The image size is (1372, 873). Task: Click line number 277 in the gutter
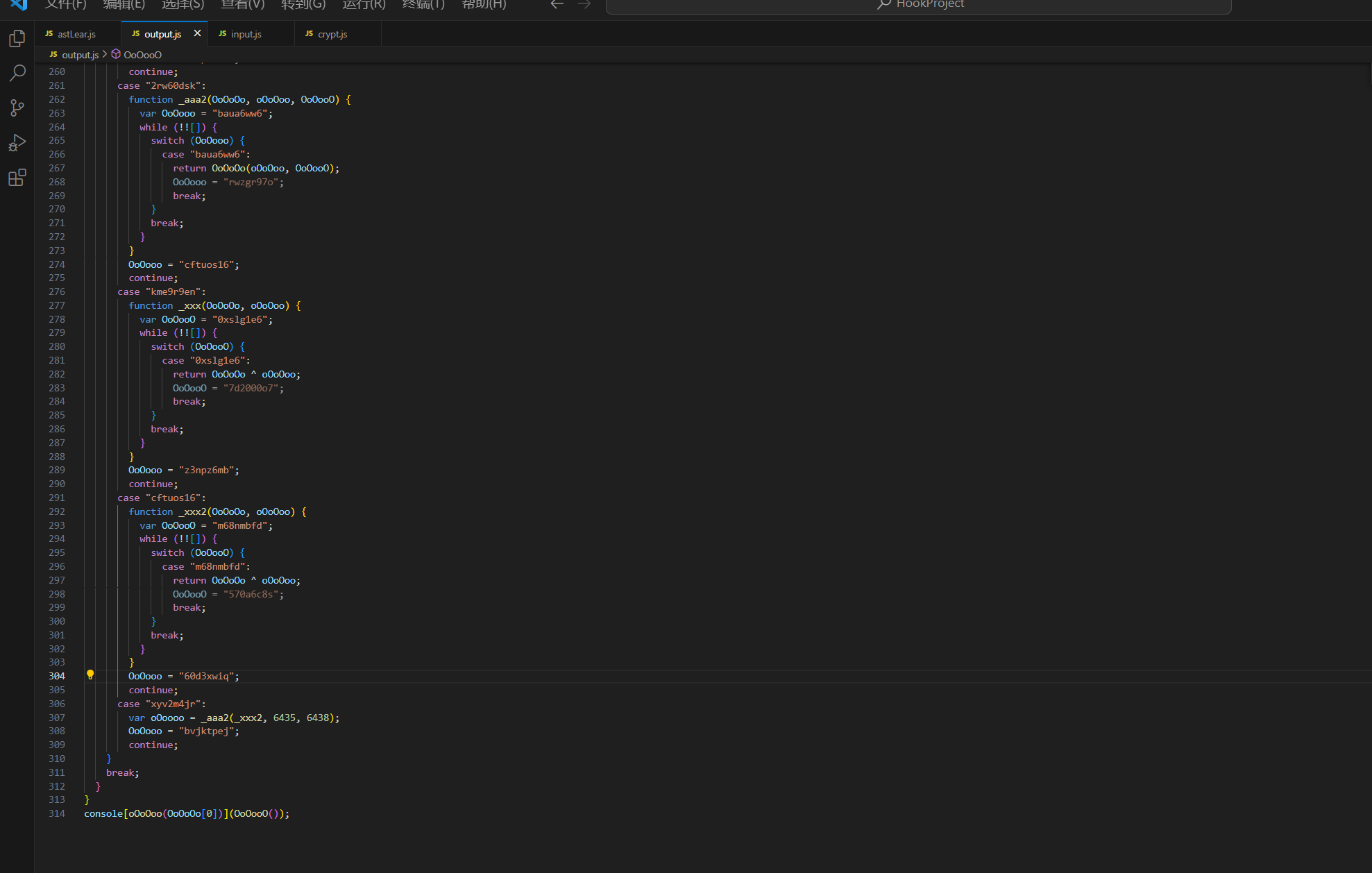pos(57,305)
